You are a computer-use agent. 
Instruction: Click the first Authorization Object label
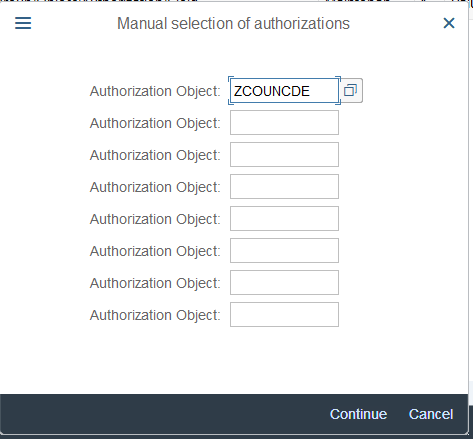155,91
